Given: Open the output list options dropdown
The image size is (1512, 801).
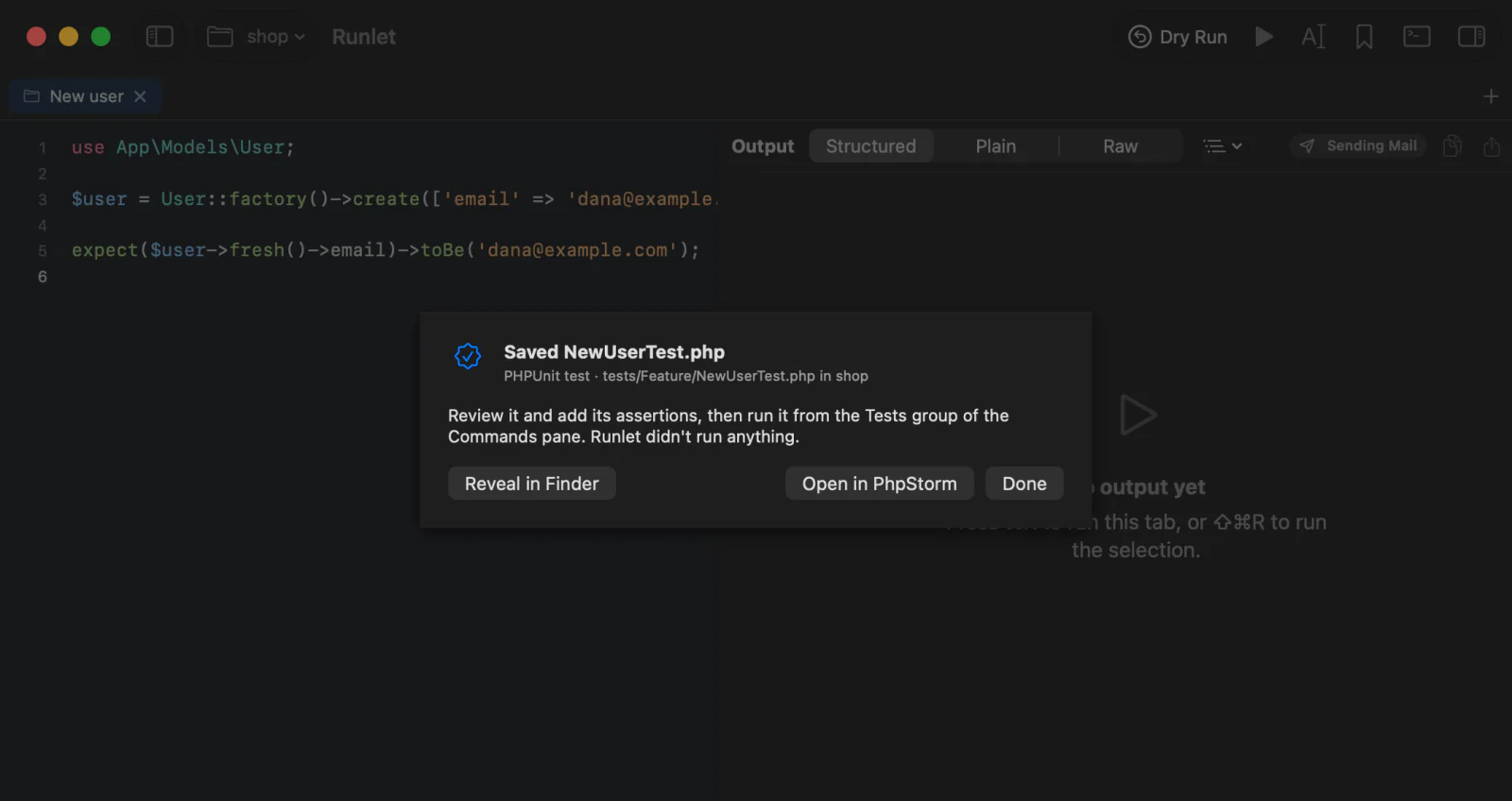Looking at the screenshot, I should coord(1222,146).
